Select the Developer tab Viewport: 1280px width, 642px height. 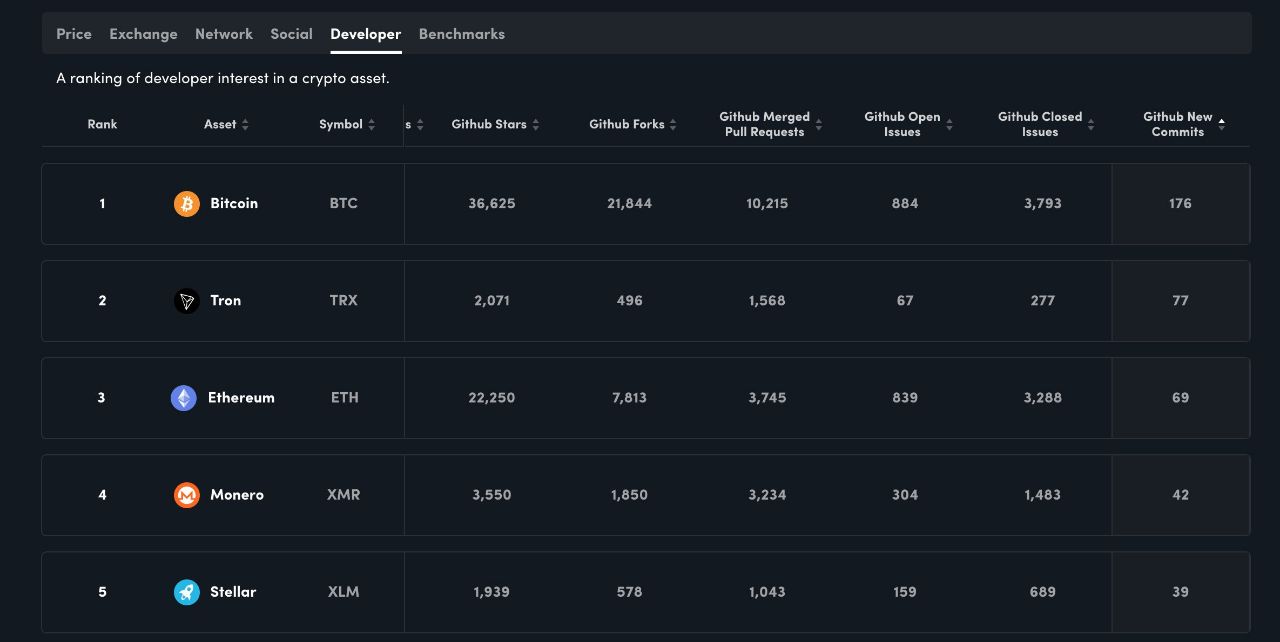(366, 34)
